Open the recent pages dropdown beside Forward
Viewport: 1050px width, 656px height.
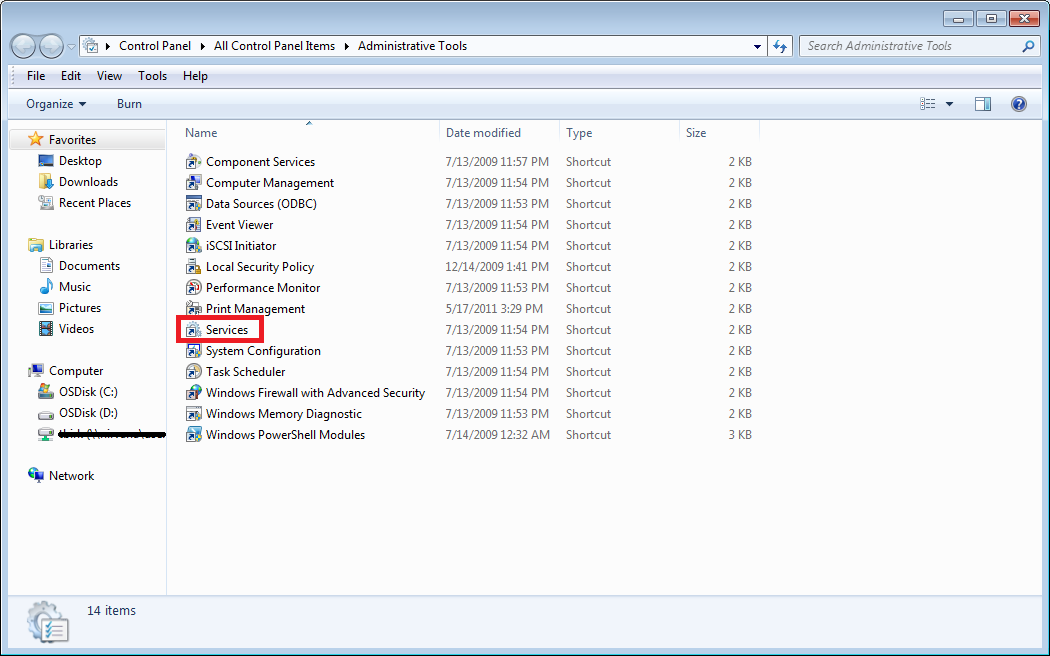click(x=72, y=47)
